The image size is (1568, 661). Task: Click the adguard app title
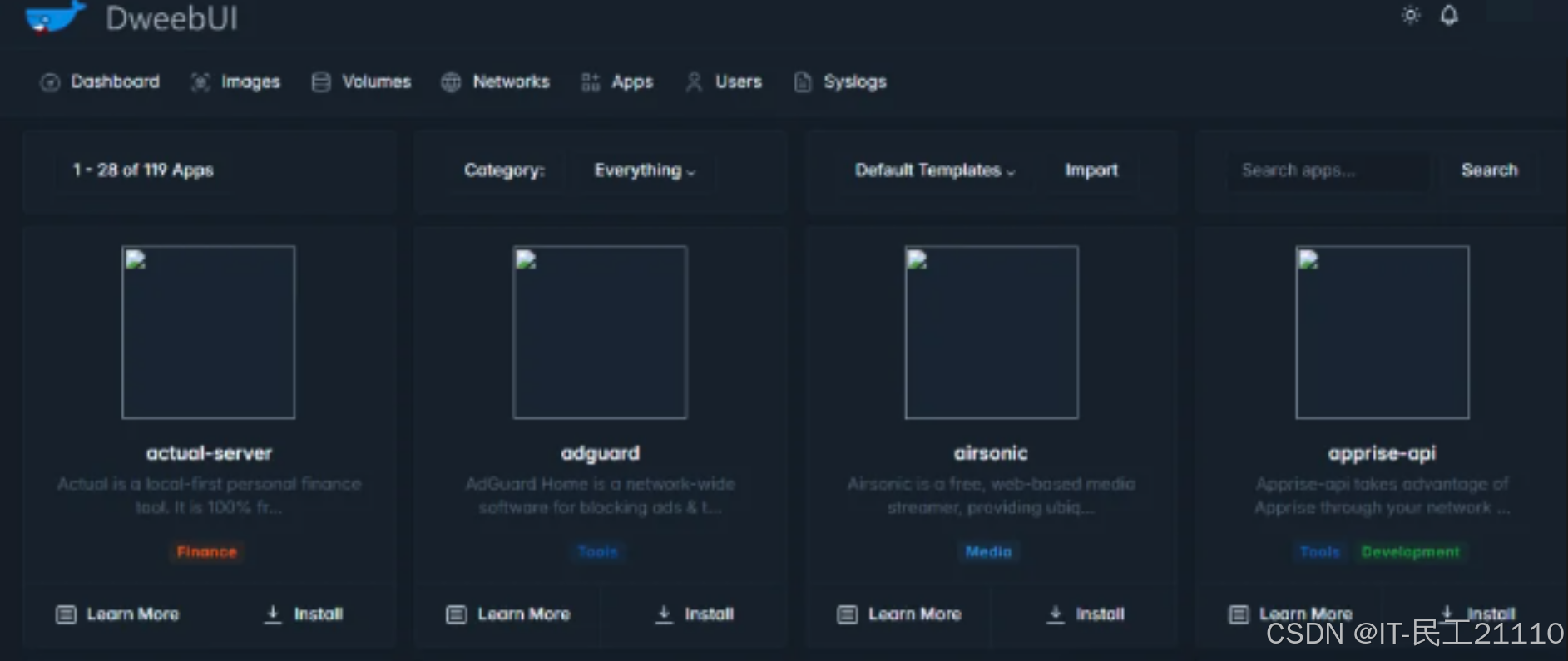(600, 453)
